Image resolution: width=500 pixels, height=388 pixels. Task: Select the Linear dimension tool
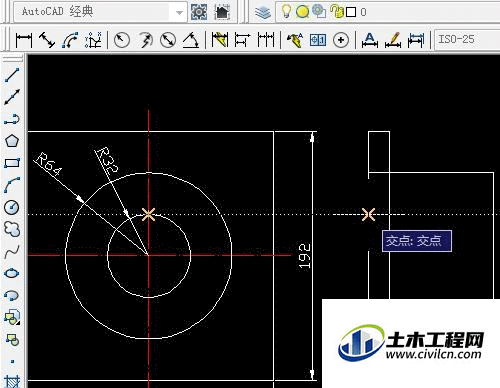(24, 40)
